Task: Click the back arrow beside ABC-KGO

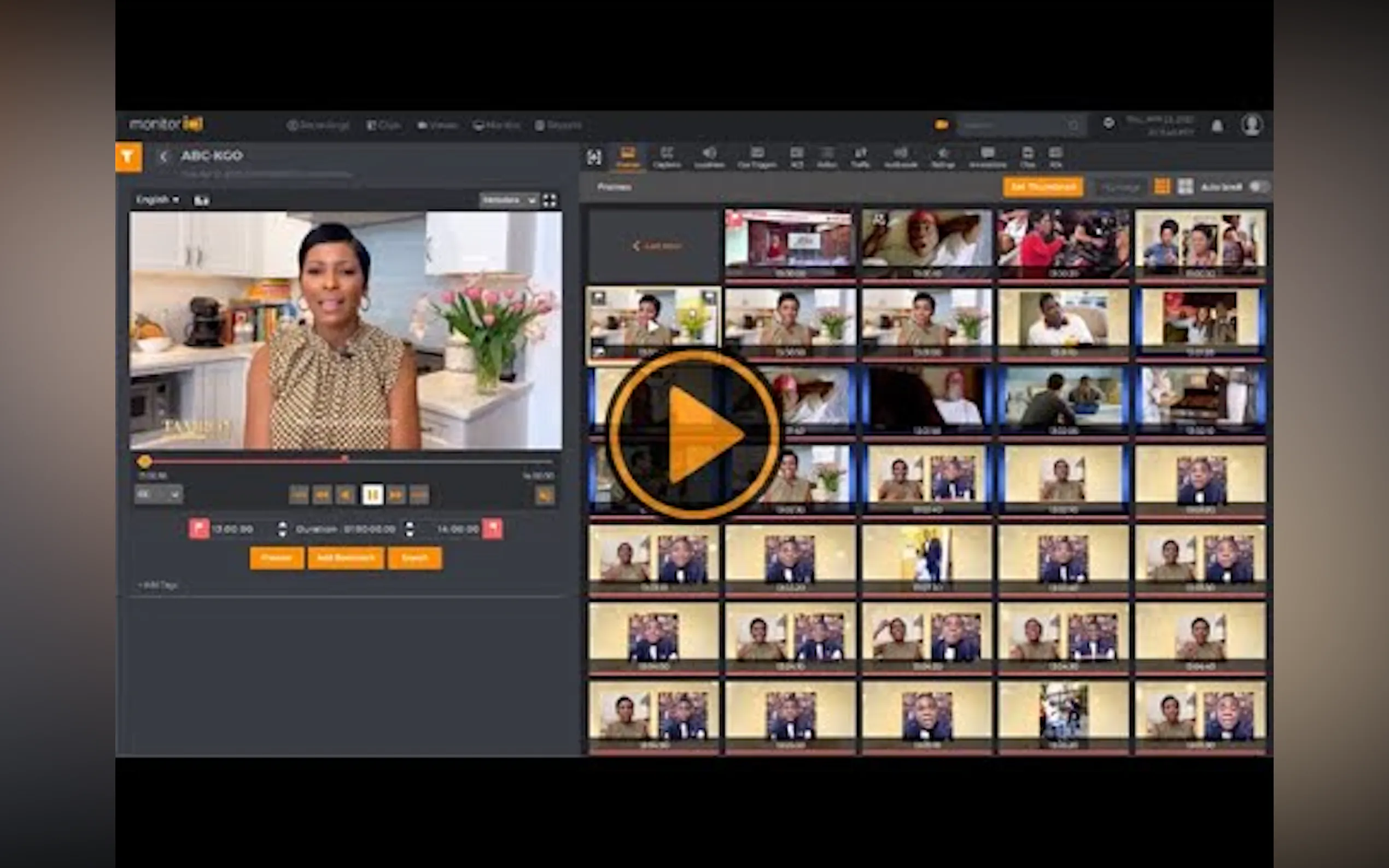Action: click(x=164, y=156)
